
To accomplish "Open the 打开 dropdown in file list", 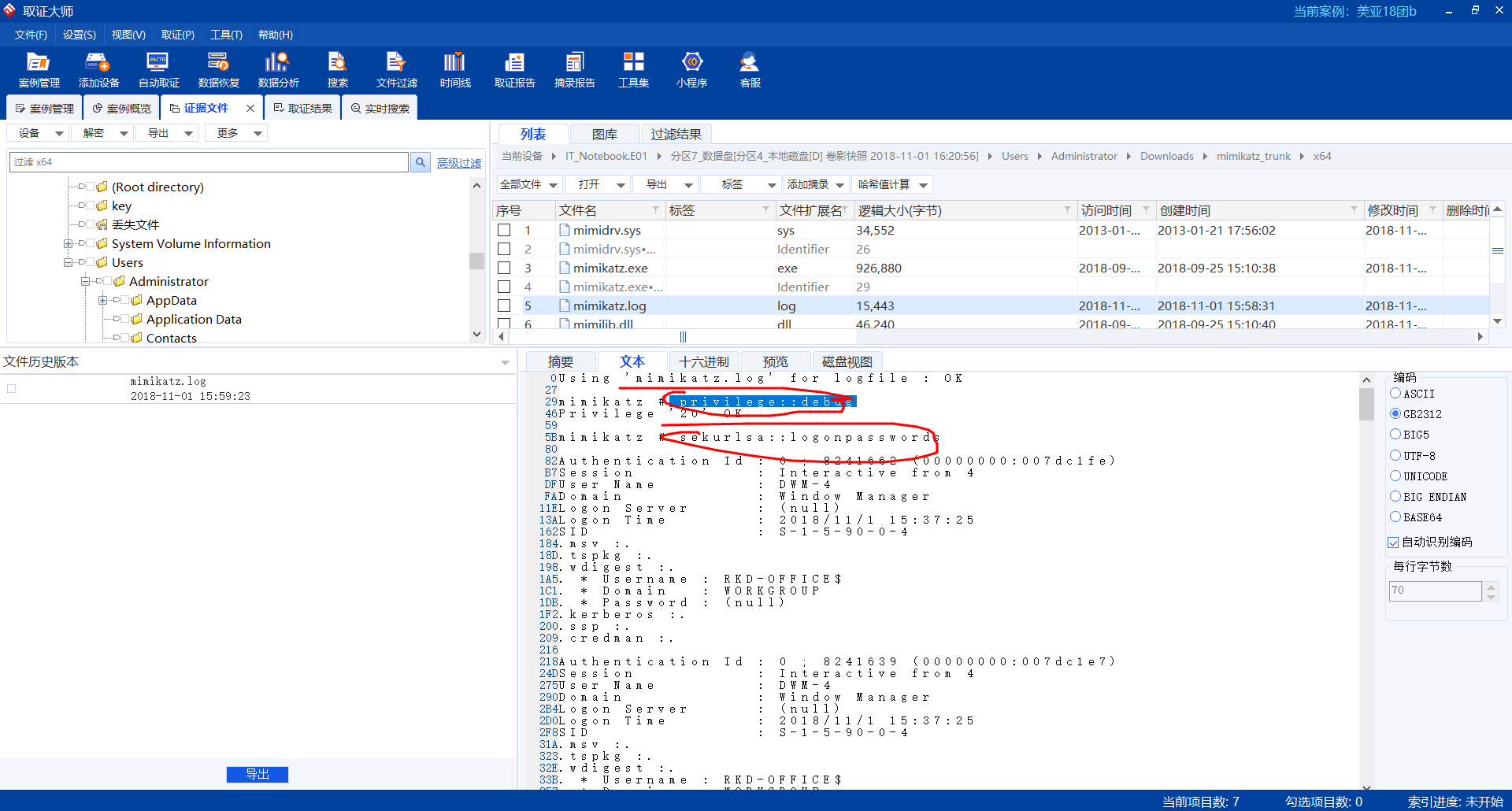I will tap(598, 184).
